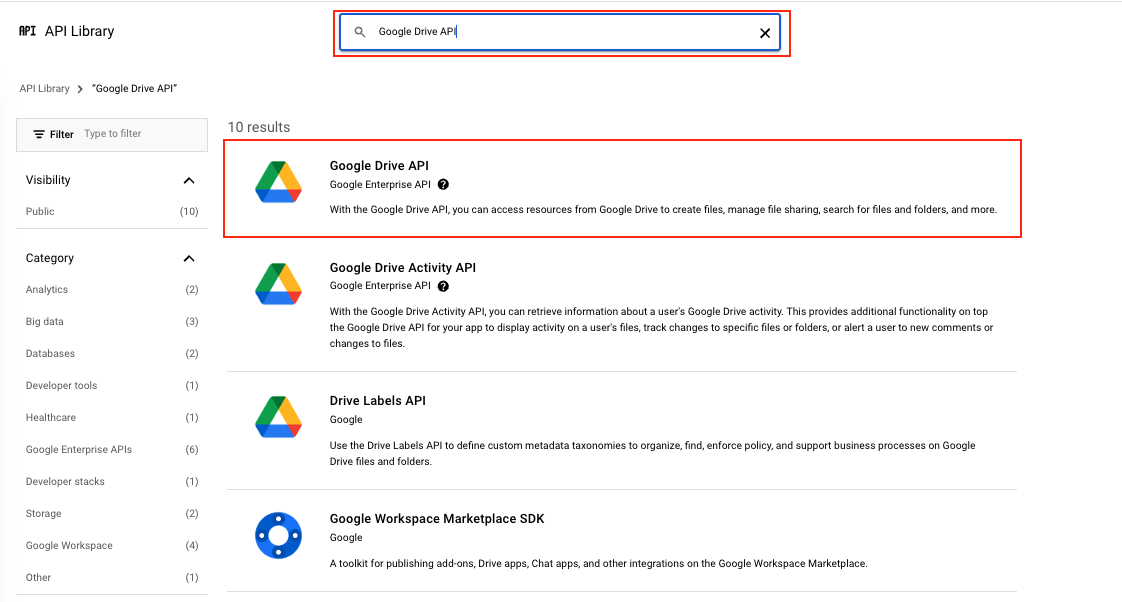Click the Google publisher label under Drive Labels API
The height and width of the screenshot is (602, 1122).
pos(346,419)
